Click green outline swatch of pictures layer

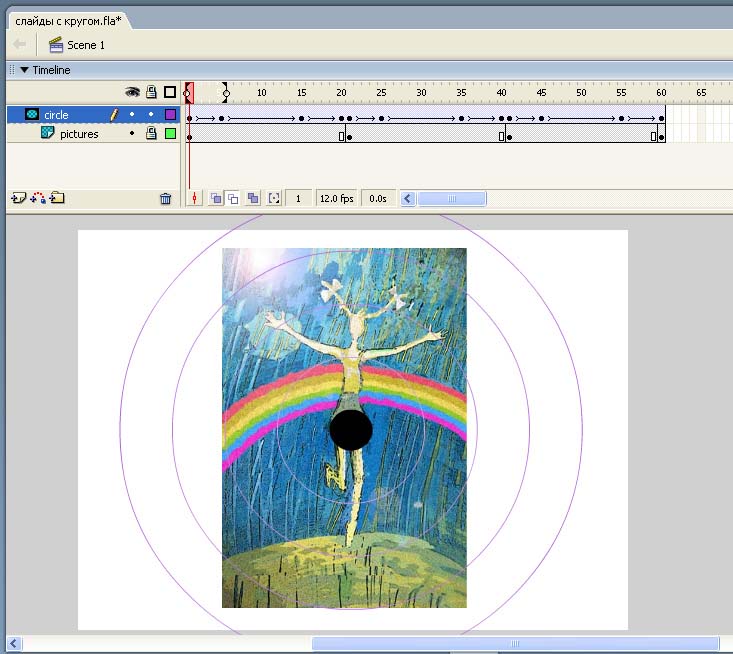click(171, 134)
